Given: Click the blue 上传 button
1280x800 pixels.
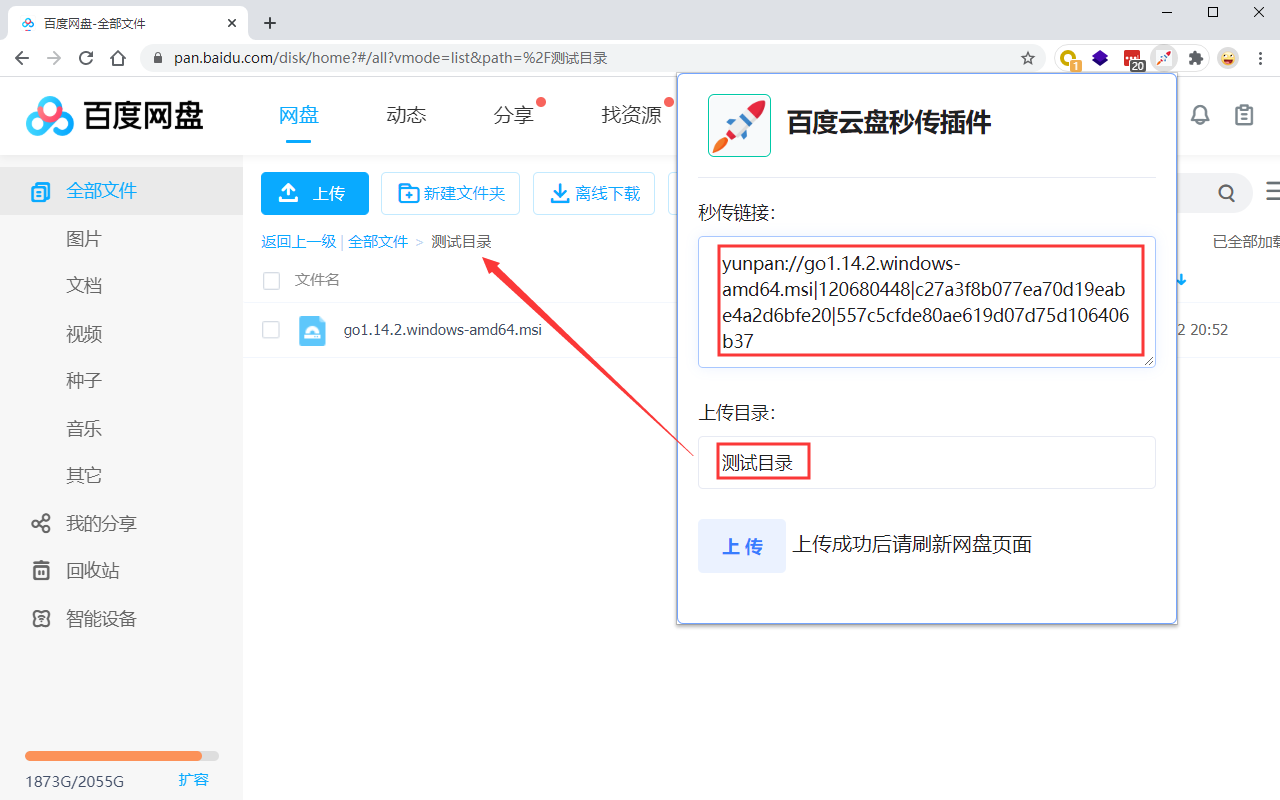Looking at the screenshot, I should pyautogui.click(x=315, y=193).
